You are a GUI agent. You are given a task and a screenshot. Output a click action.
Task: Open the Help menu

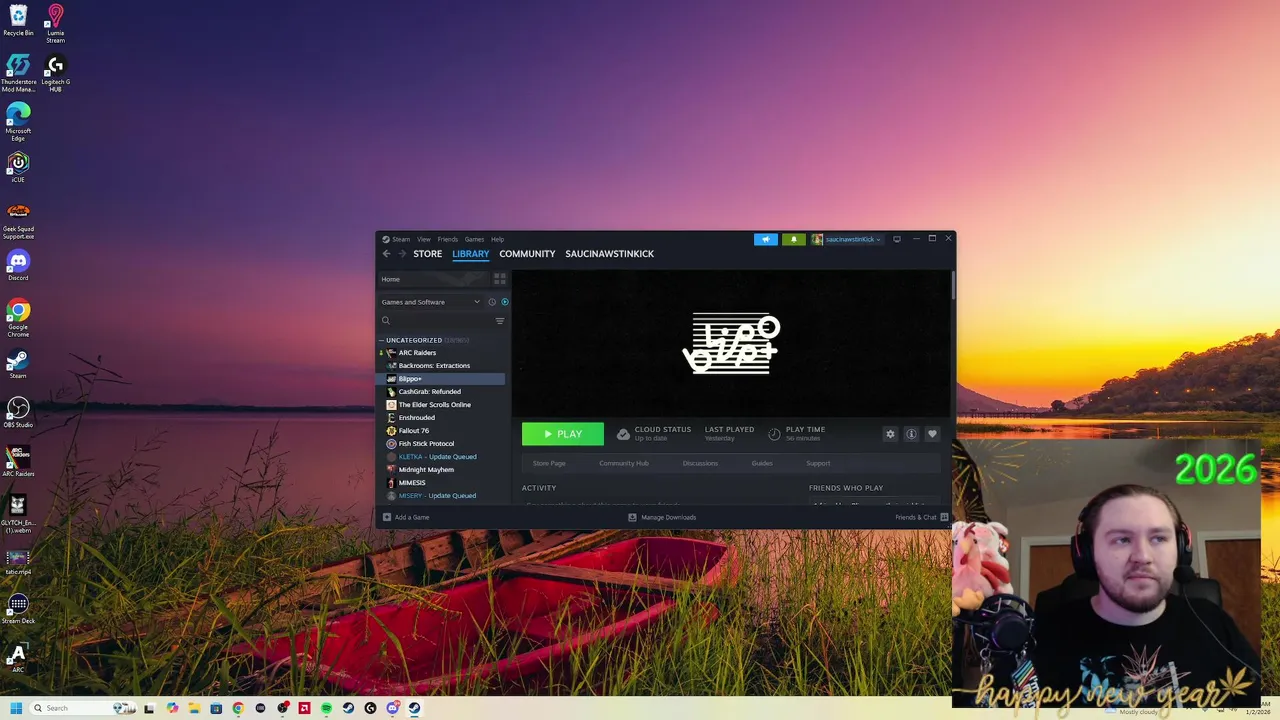[497, 239]
